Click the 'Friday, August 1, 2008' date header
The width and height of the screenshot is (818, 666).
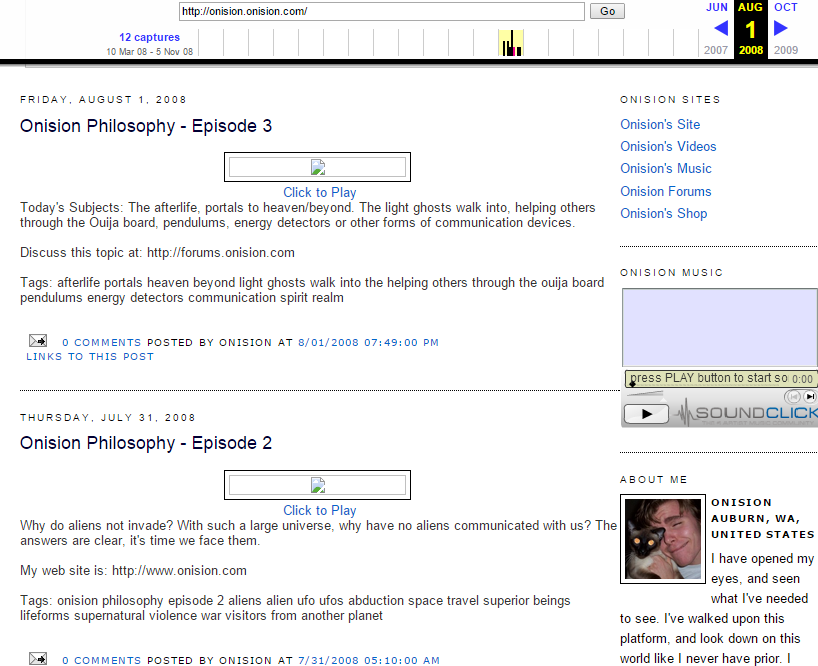click(x=103, y=100)
